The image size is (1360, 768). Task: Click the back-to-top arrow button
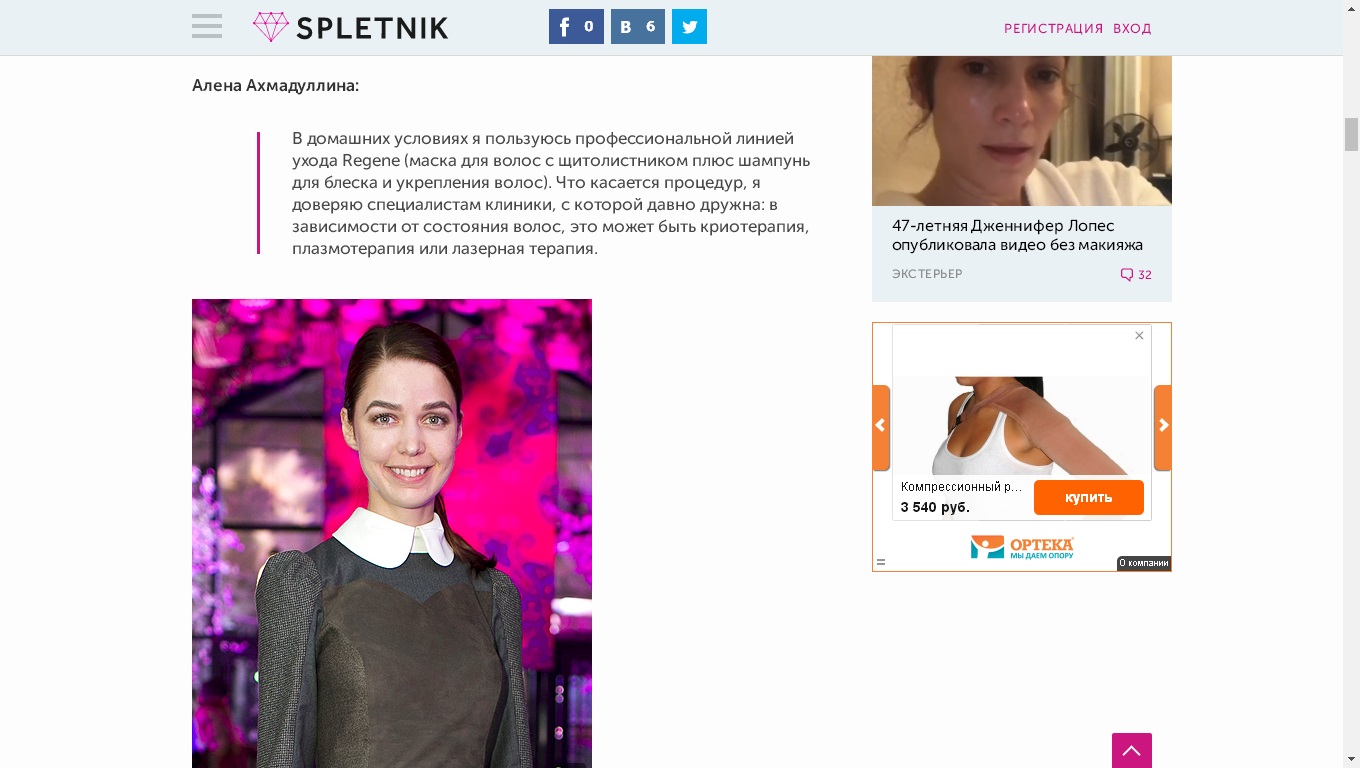(1132, 751)
